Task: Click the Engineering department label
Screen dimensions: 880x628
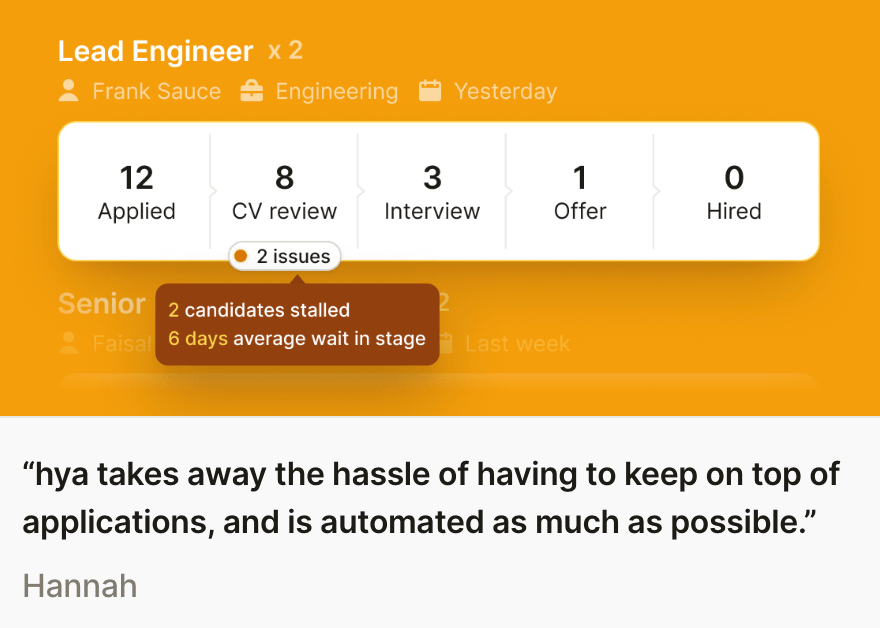Action: [x=337, y=91]
